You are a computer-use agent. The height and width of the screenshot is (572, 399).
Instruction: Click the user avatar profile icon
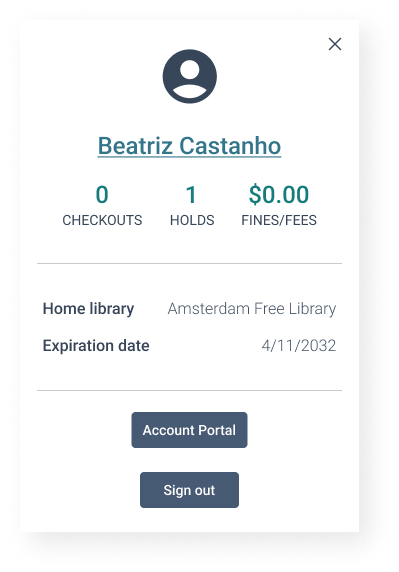(189, 77)
